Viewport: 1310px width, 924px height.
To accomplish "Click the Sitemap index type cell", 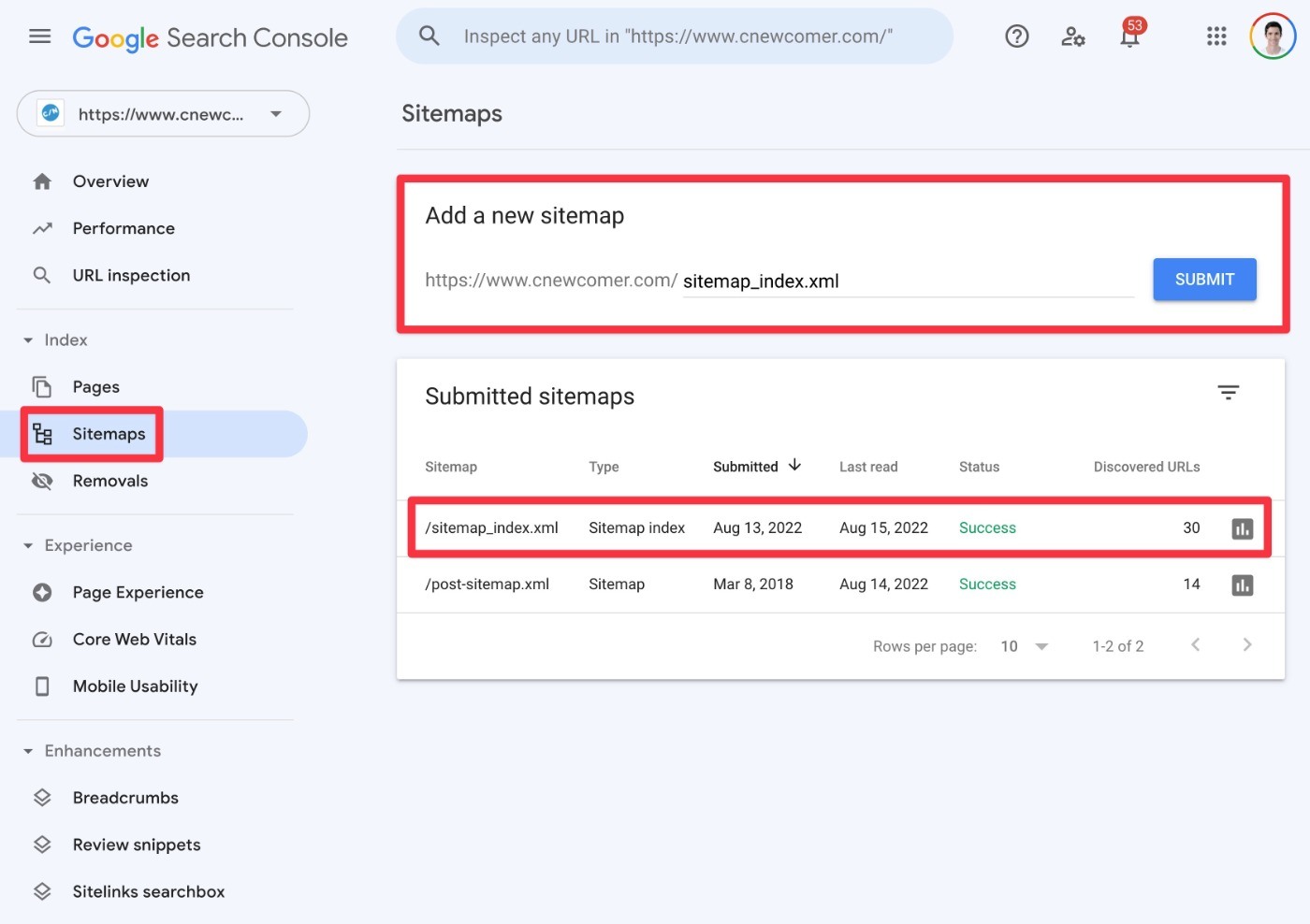I will tap(636, 527).
